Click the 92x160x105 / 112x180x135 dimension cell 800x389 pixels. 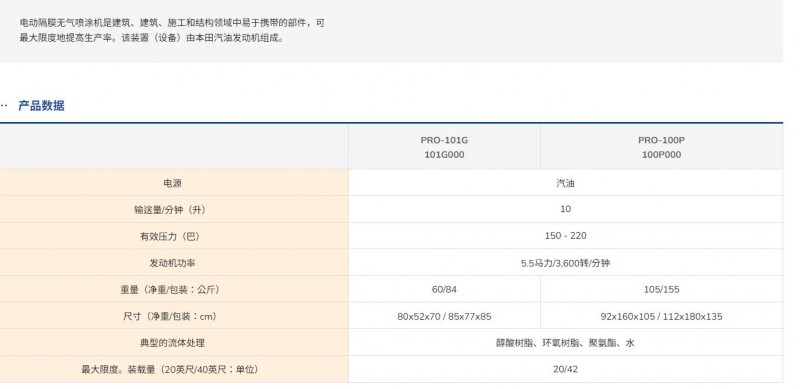661,316
